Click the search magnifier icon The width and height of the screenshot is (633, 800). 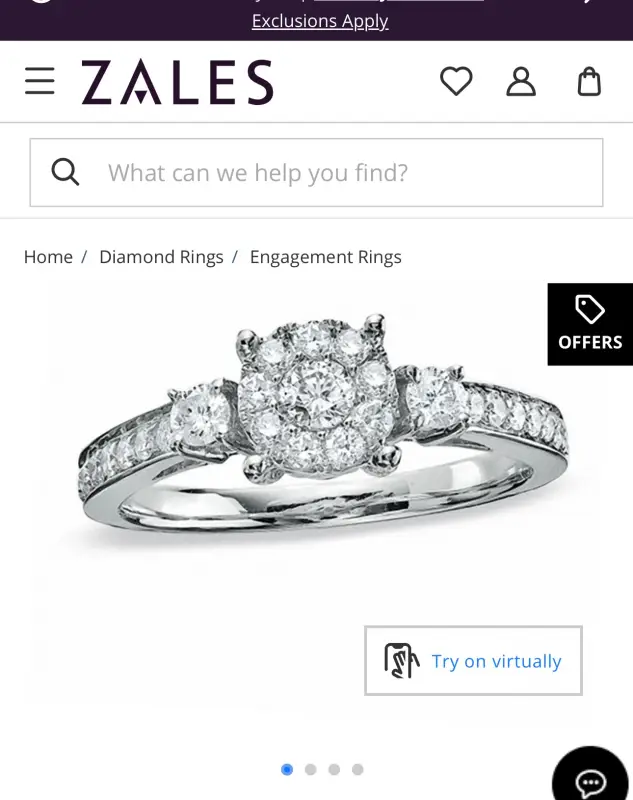tap(65, 172)
